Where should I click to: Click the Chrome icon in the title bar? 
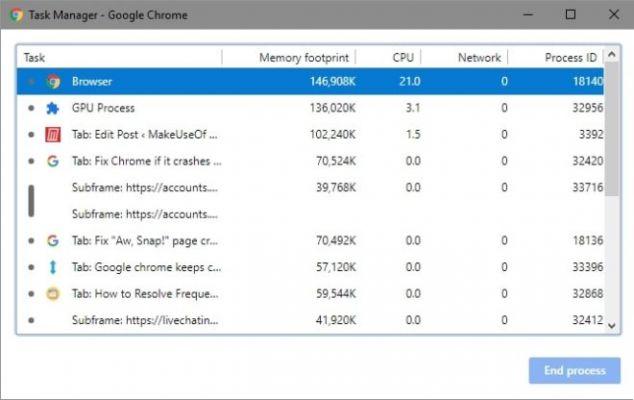(x=16, y=15)
